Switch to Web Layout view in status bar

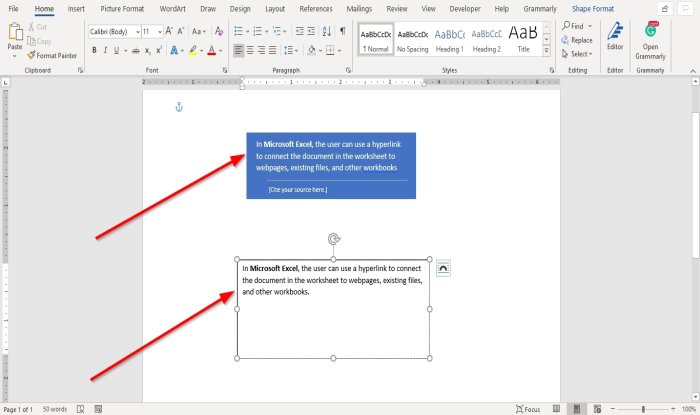click(597, 409)
